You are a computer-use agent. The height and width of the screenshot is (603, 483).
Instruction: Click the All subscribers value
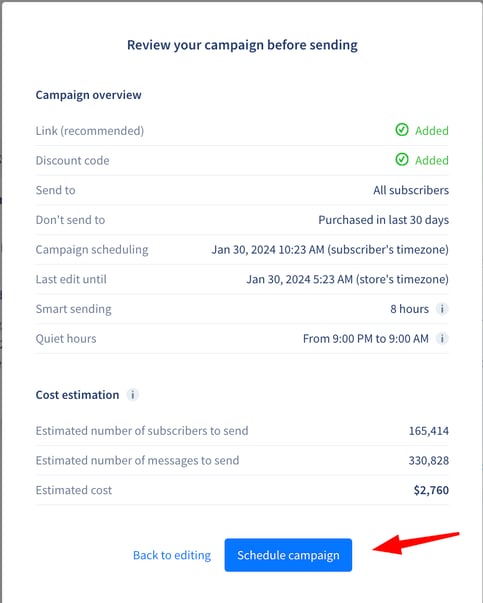(x=411, y=190)
